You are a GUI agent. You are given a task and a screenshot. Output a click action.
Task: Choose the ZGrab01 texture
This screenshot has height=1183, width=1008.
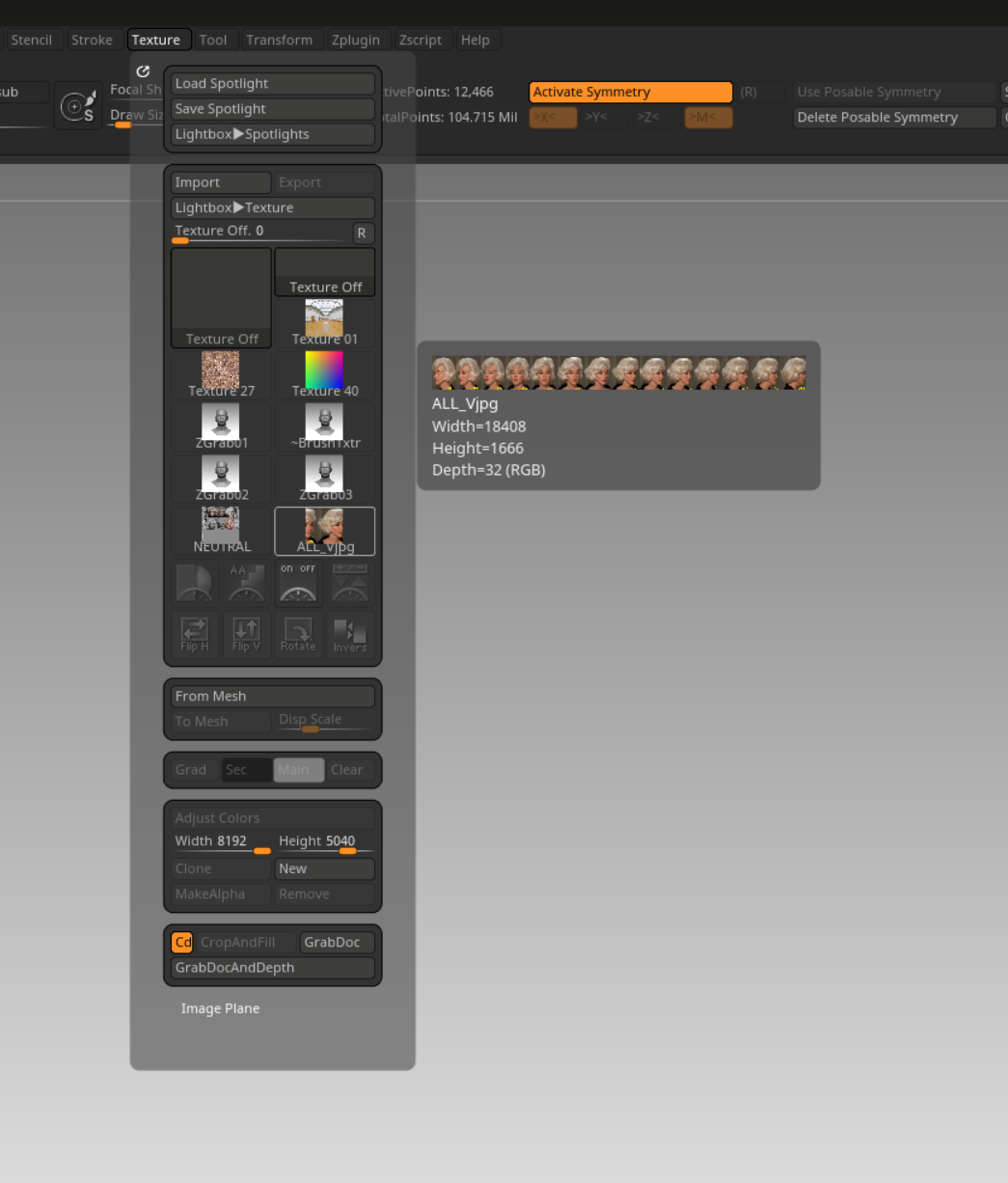pos(222,427)
